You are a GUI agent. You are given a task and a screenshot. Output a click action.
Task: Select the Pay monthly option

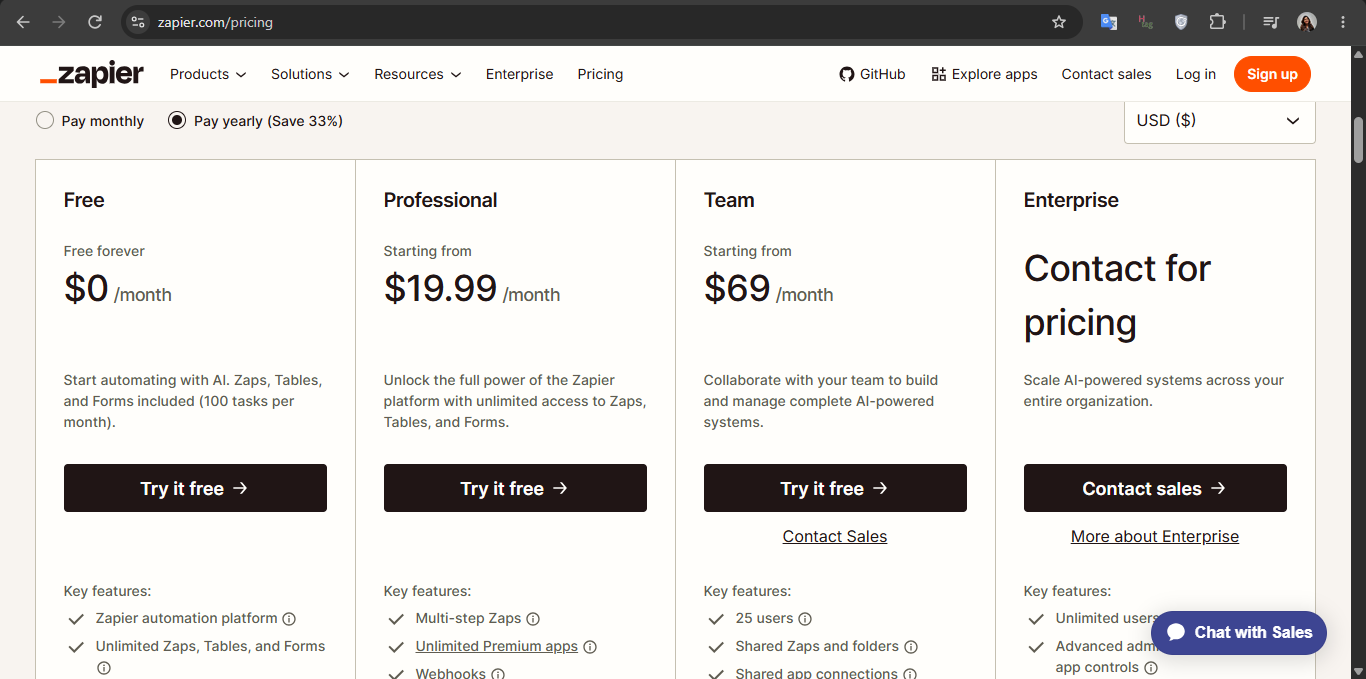pos(90,121)
